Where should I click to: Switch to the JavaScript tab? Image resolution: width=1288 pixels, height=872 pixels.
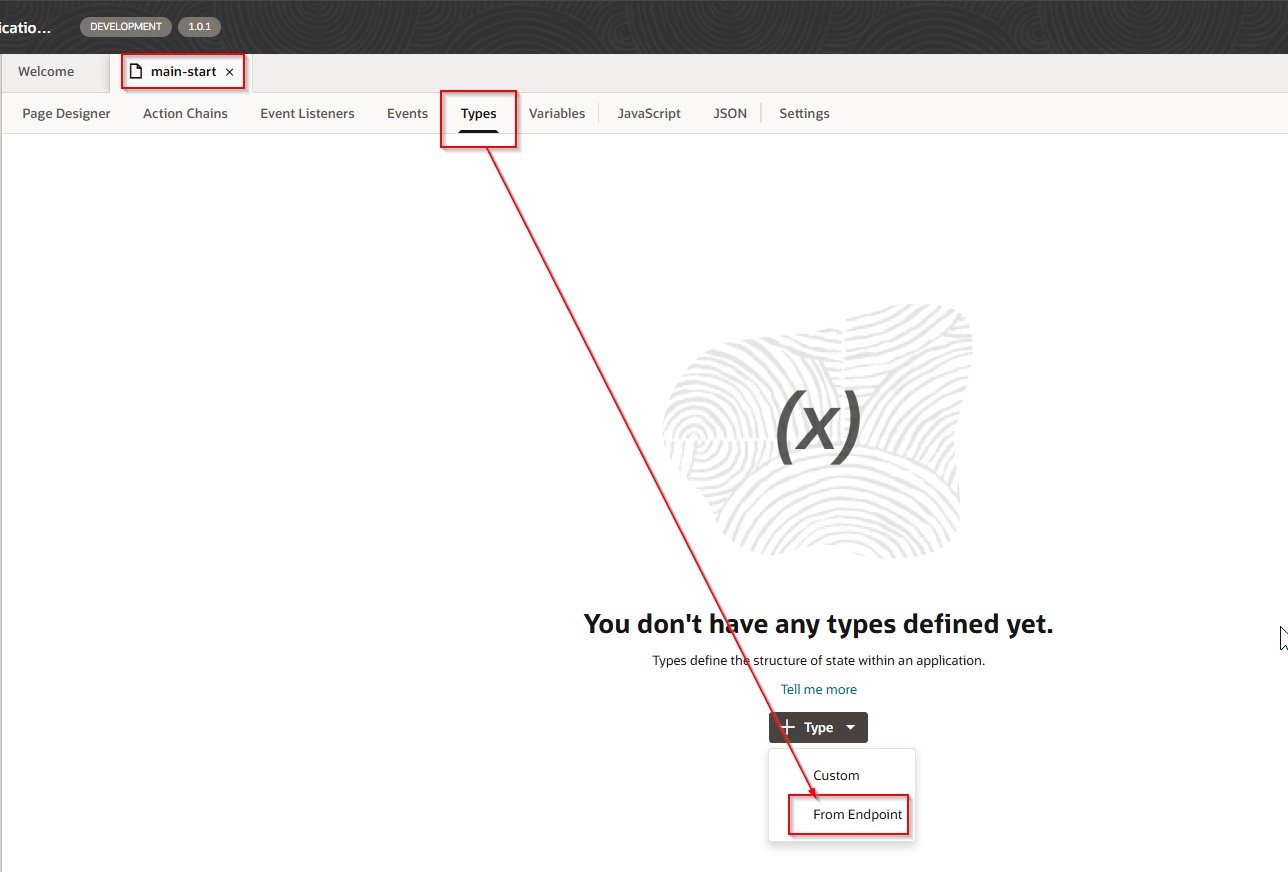[x=648, y=113]
